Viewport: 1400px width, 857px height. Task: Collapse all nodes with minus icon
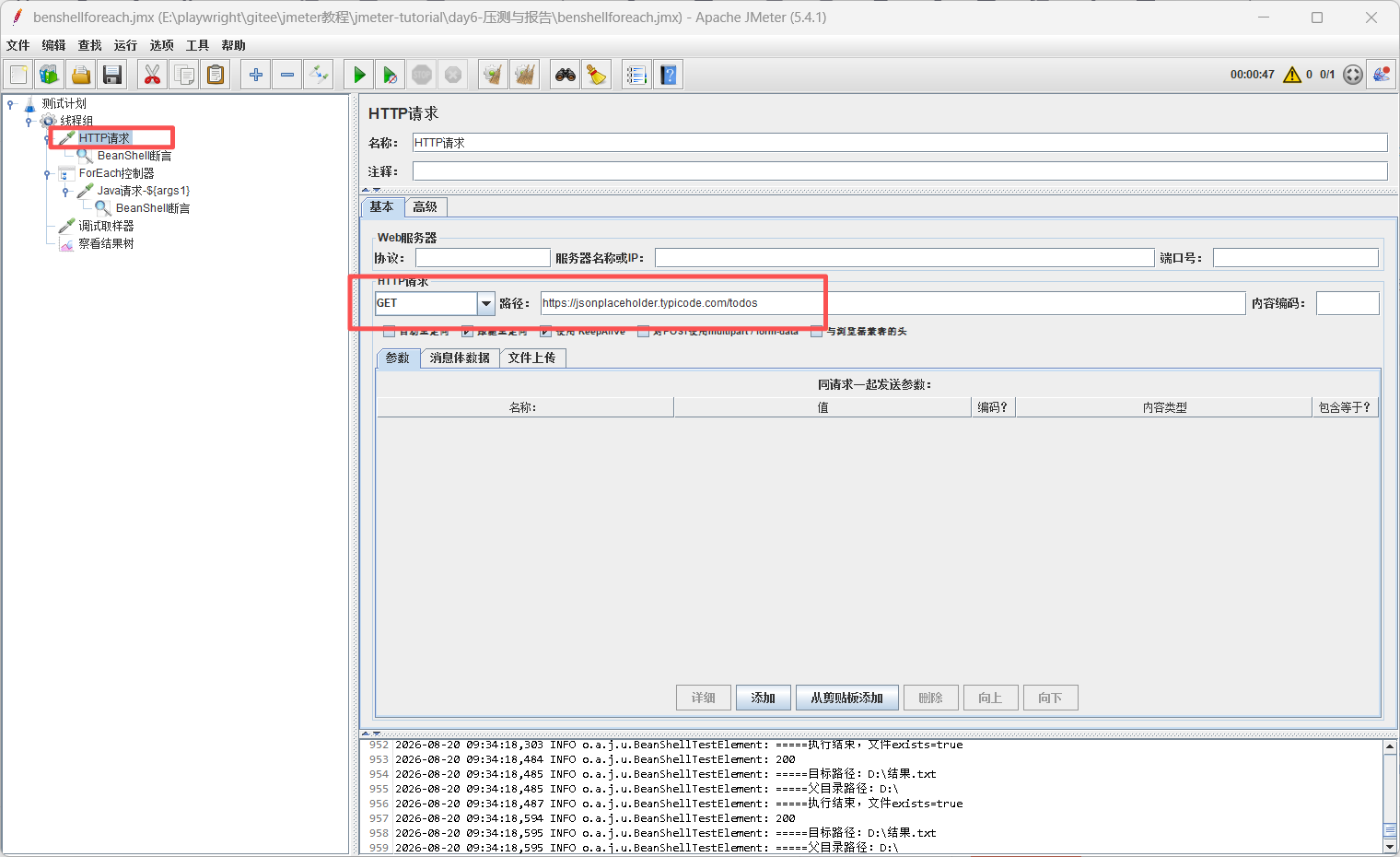click(287, 75)
